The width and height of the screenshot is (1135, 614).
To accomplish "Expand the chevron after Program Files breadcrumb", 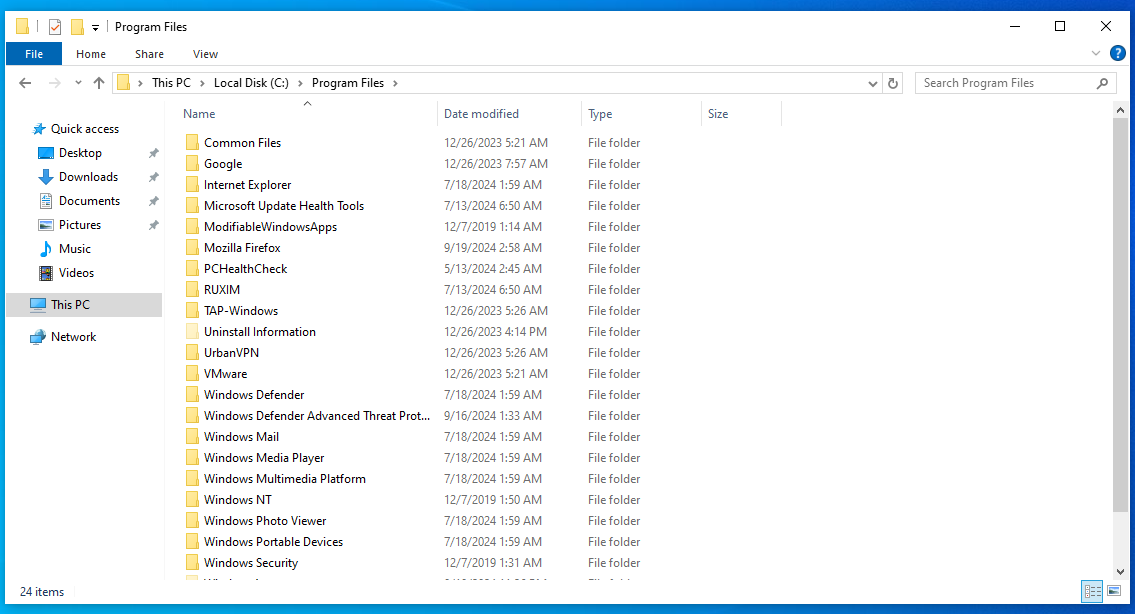I will tap(395, 83).
